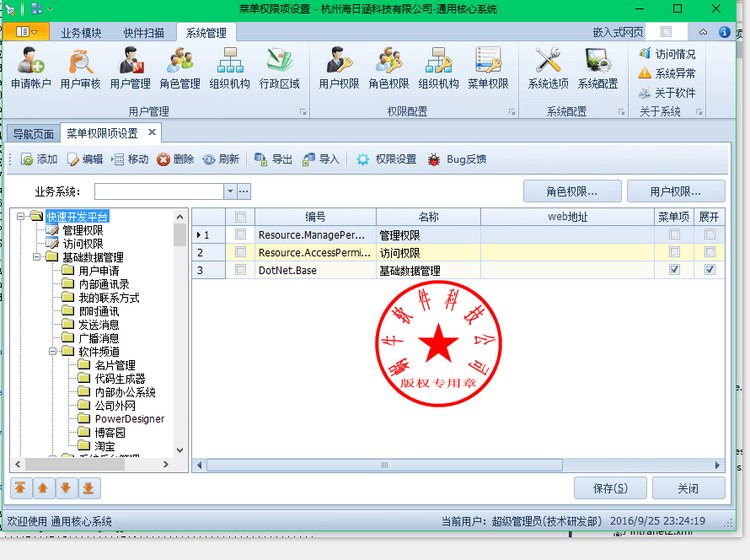This screenshot has height=560, width=750.
Task: Collapse 快速开发平台 tree node
Action: point(21,217)
